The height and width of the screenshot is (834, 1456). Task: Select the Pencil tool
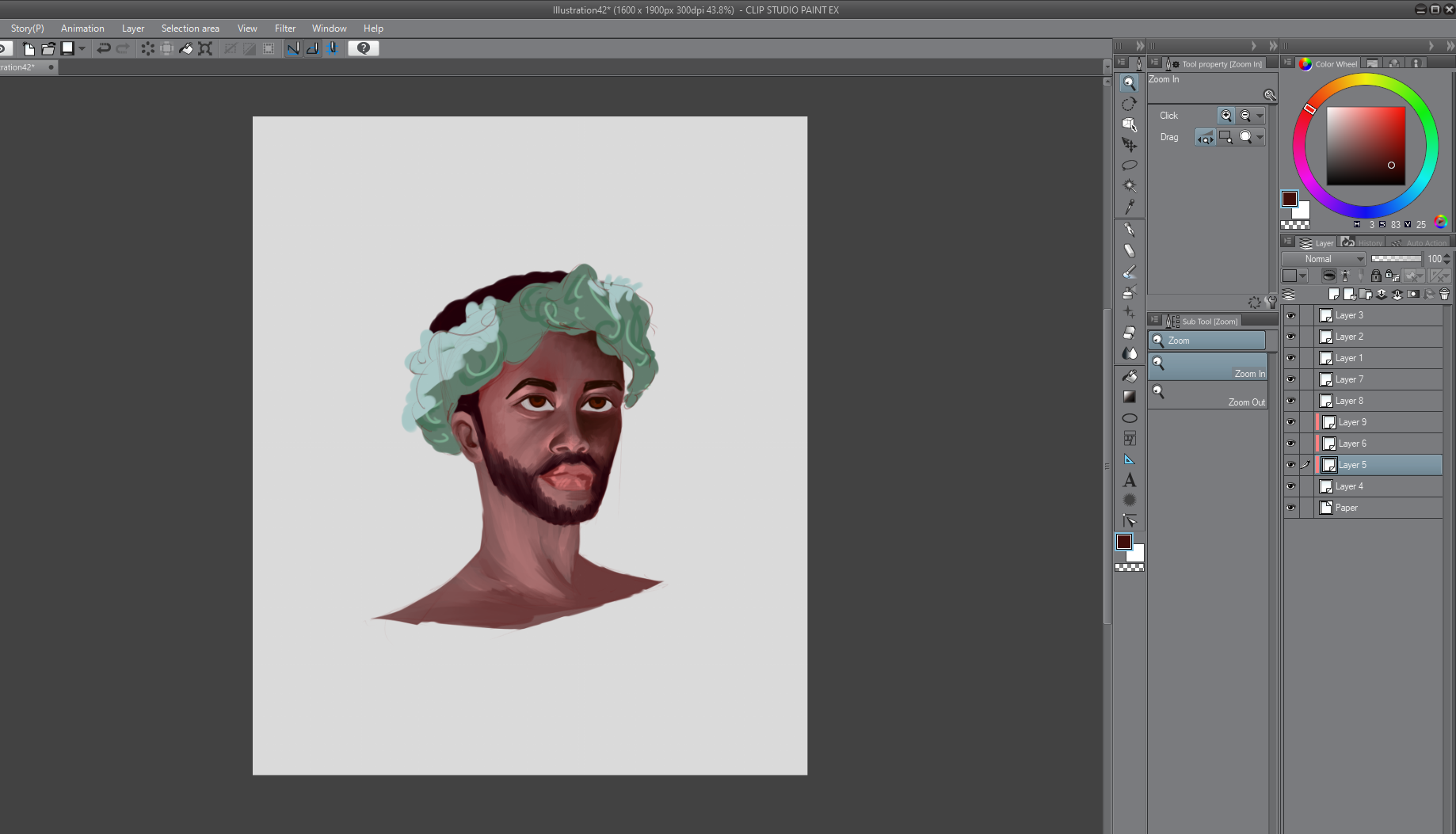tap(1129, 250)
